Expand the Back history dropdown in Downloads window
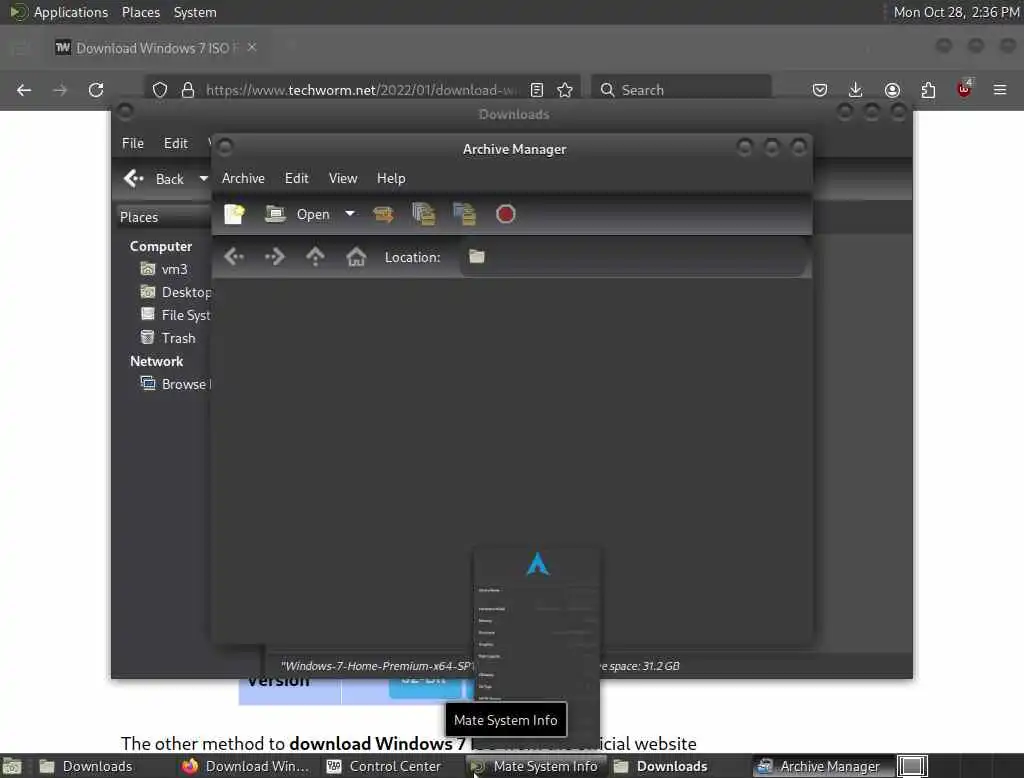 coord(203,178)
